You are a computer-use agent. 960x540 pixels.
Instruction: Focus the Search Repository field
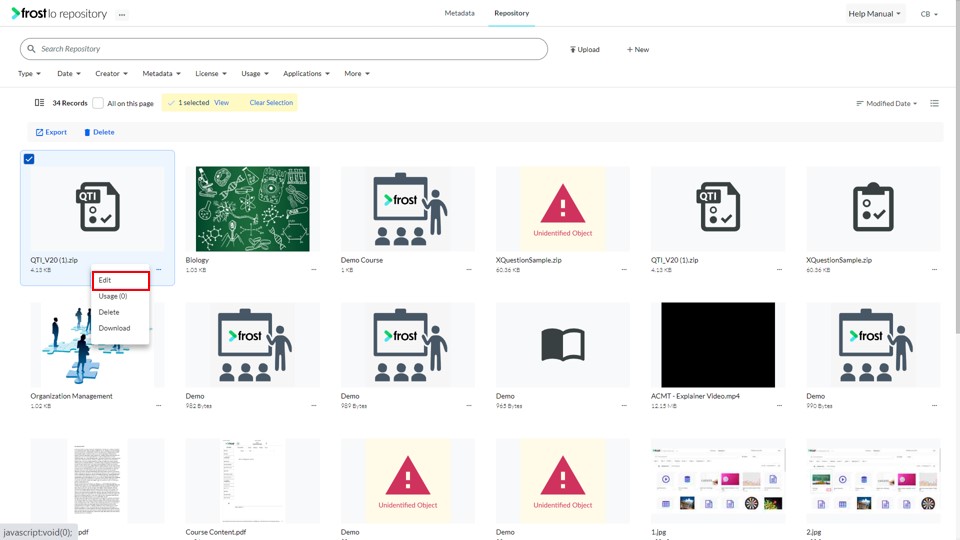(283, 49)
